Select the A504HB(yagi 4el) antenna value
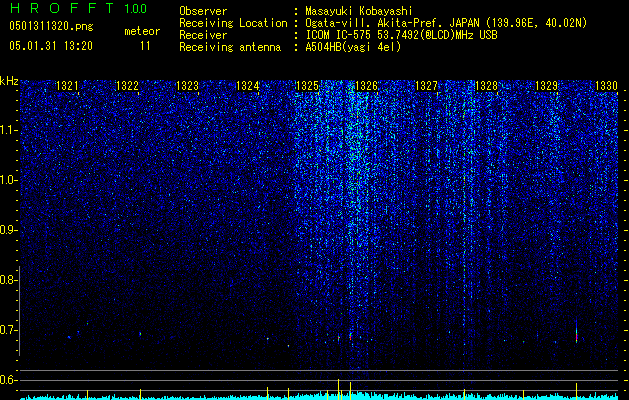The width and height of the screenshot is (629, 400). click(x=353, y=47)
